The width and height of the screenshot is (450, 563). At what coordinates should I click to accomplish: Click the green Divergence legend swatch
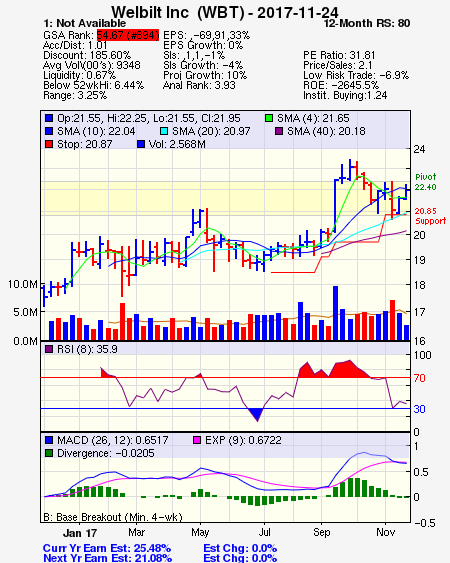click(49, 453)
